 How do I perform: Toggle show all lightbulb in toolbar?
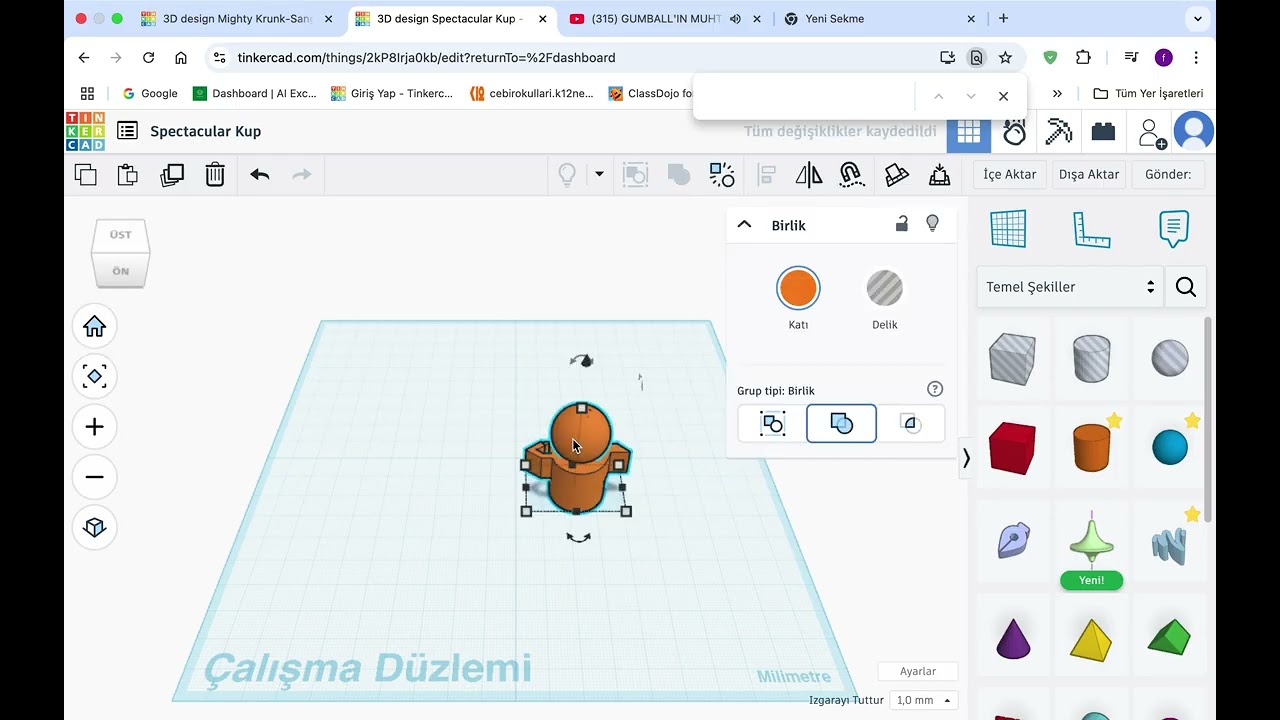(x=567, y=175)
